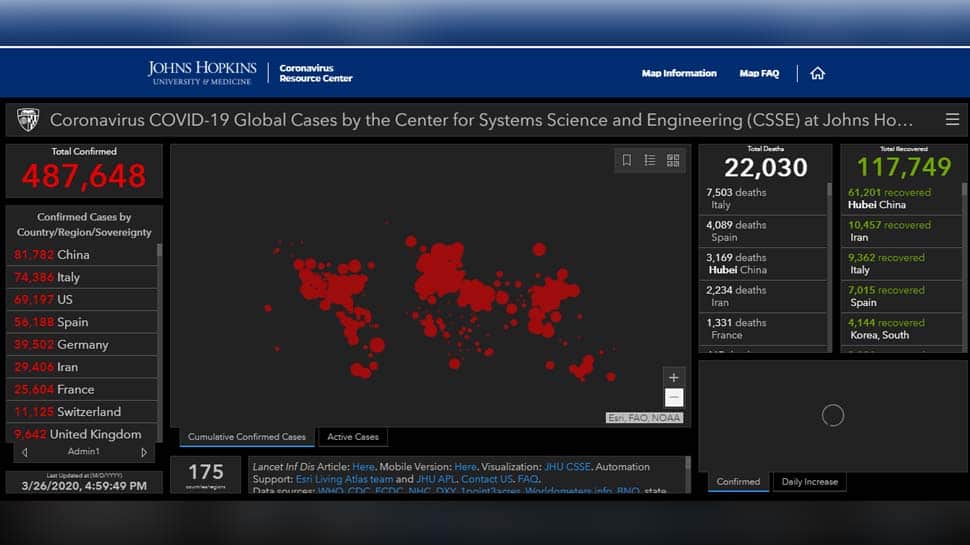Select Iran in confirmed cases list
Image resolution: width=970 pixels, height=545 pixels.
click(81, 367)
